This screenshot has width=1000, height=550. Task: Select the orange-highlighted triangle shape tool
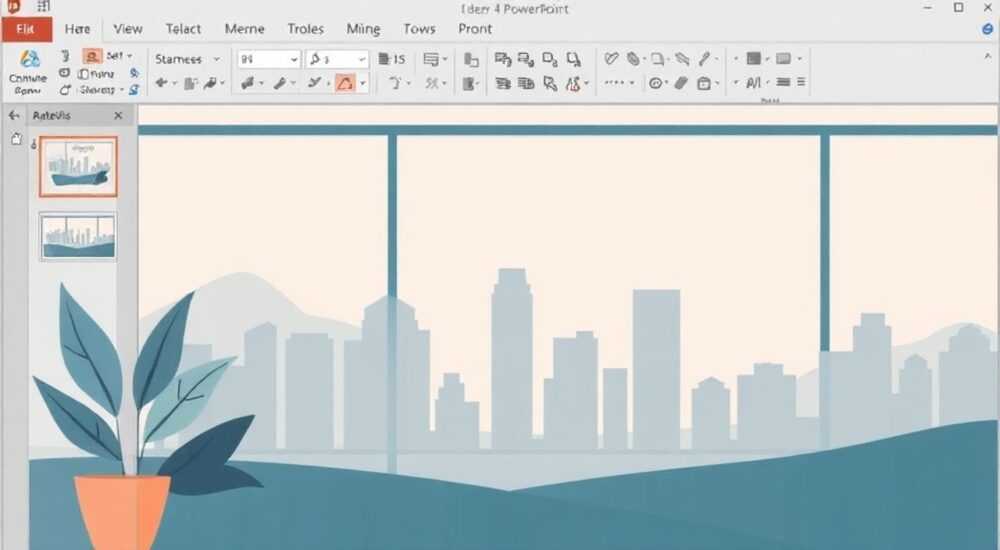[345, 83]
